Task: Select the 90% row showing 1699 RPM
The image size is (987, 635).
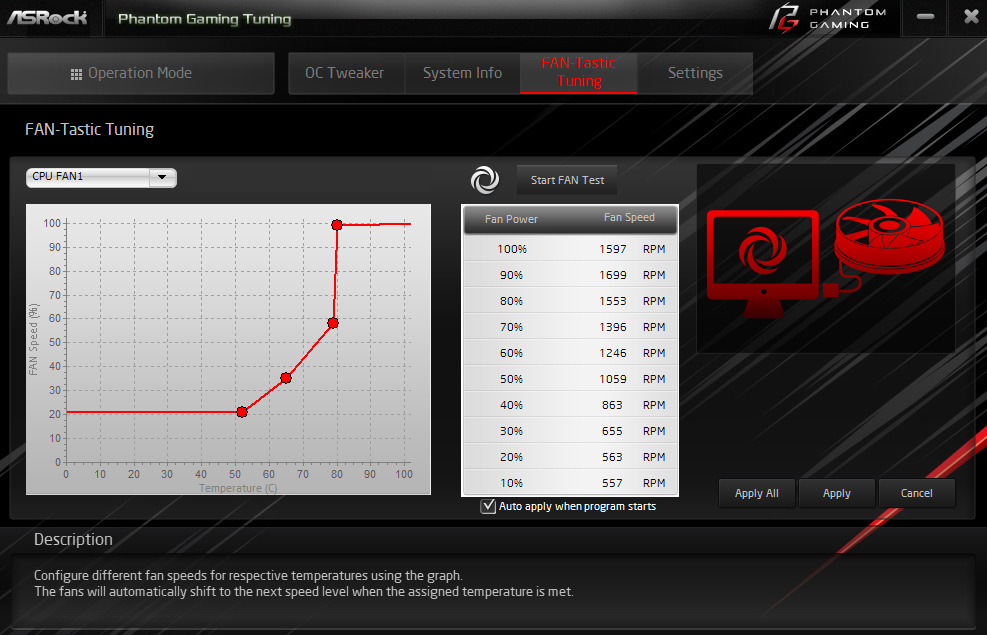Action: 570,275
